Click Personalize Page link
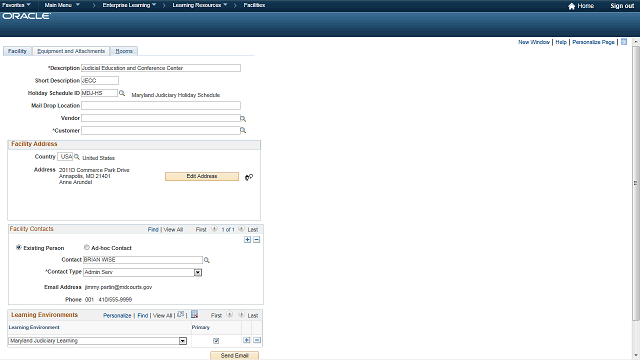Screen dimensions: 640x360 tap(593, 42)
